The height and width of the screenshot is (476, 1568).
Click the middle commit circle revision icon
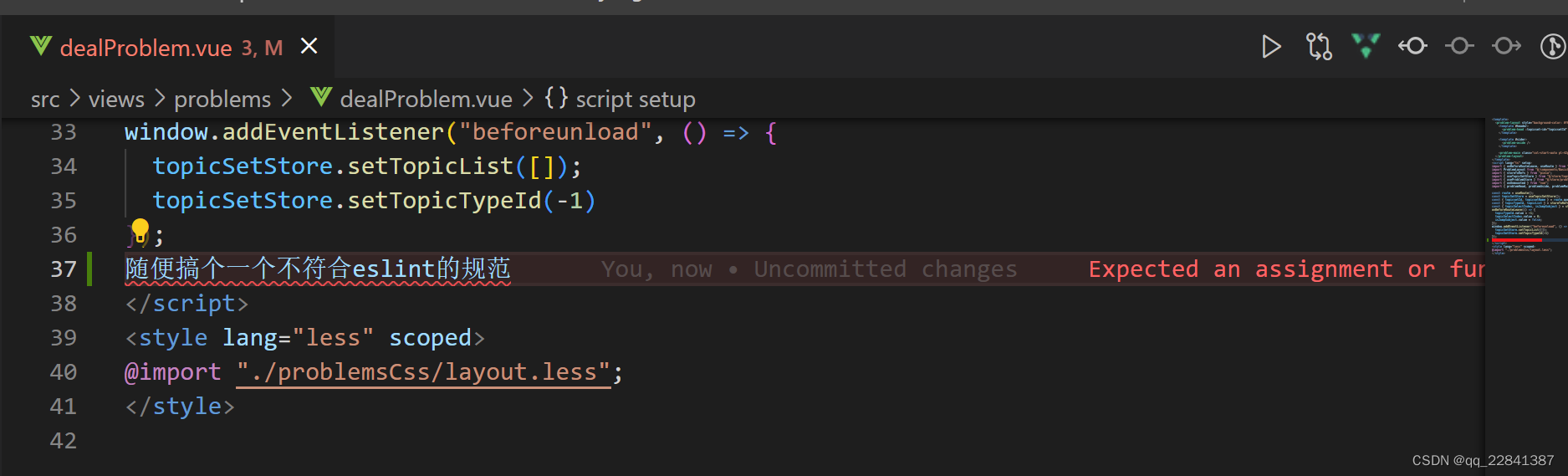1459,46
